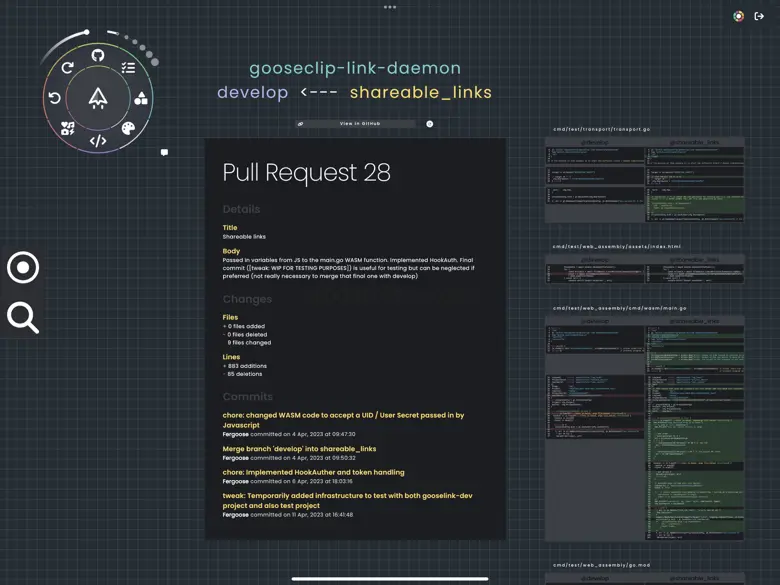Screen dimensions: 780x585
Task: Click the GitHub icon in radial menu
Action: tap(98, 56)
